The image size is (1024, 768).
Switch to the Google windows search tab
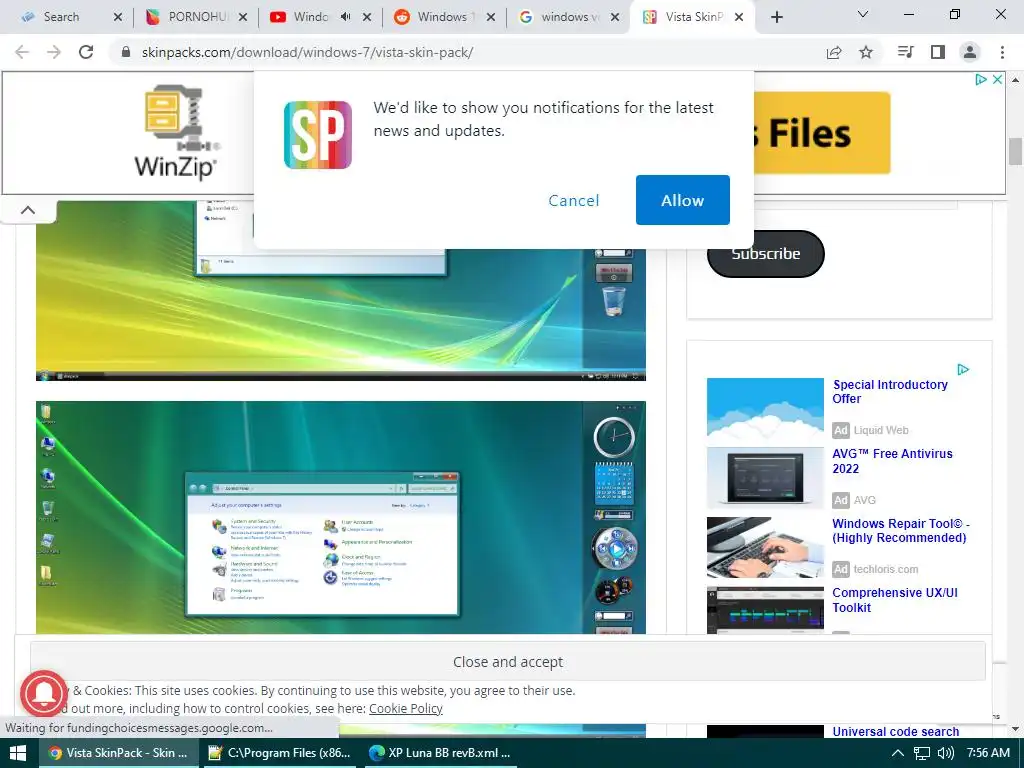(569, 17)
